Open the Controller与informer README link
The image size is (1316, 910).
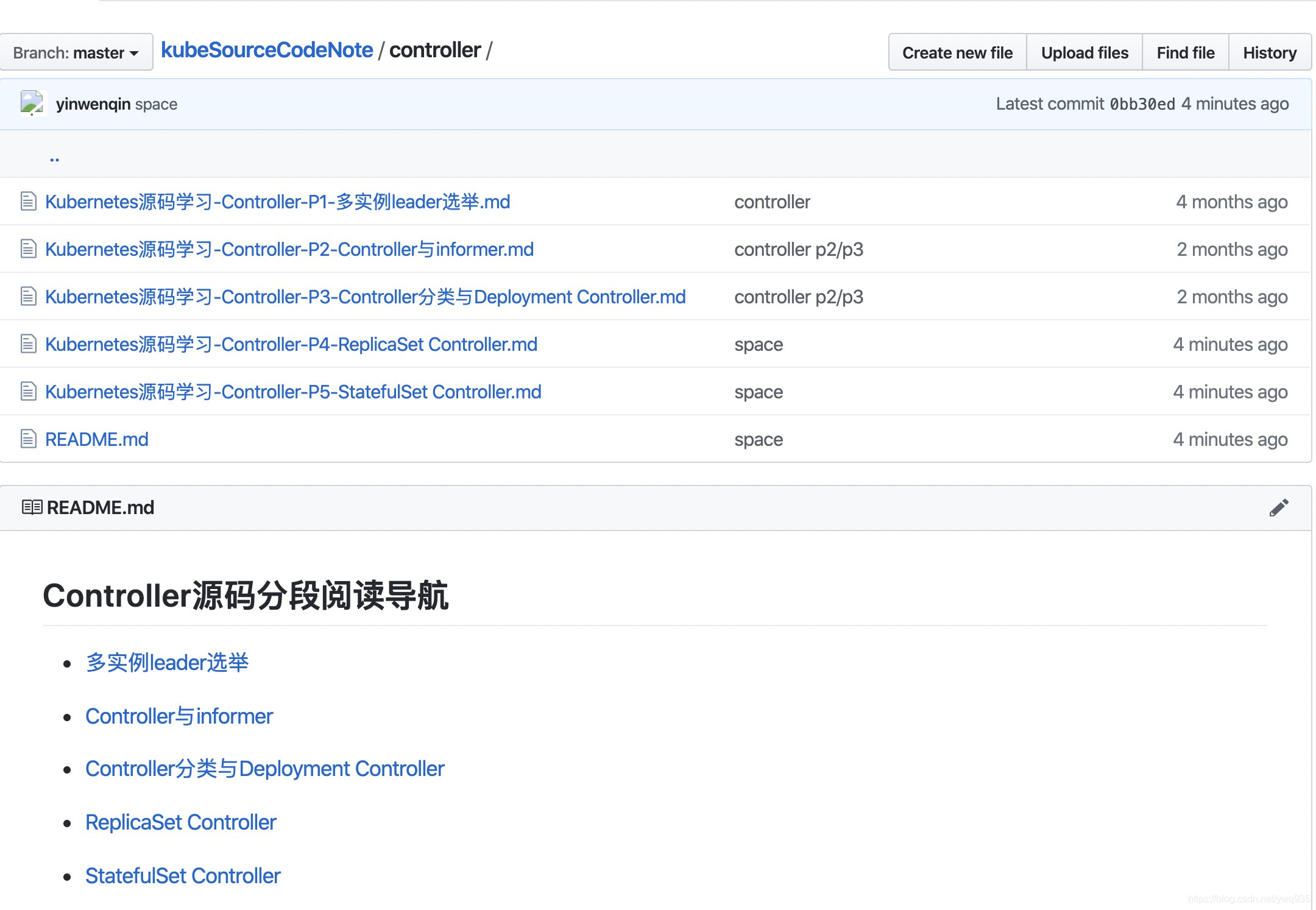(179, 716)
